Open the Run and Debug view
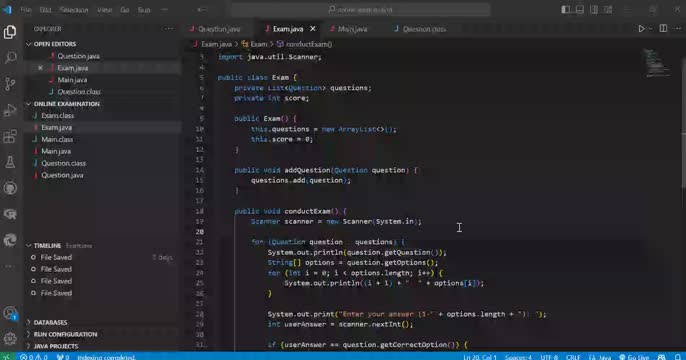 pos(10,110)
